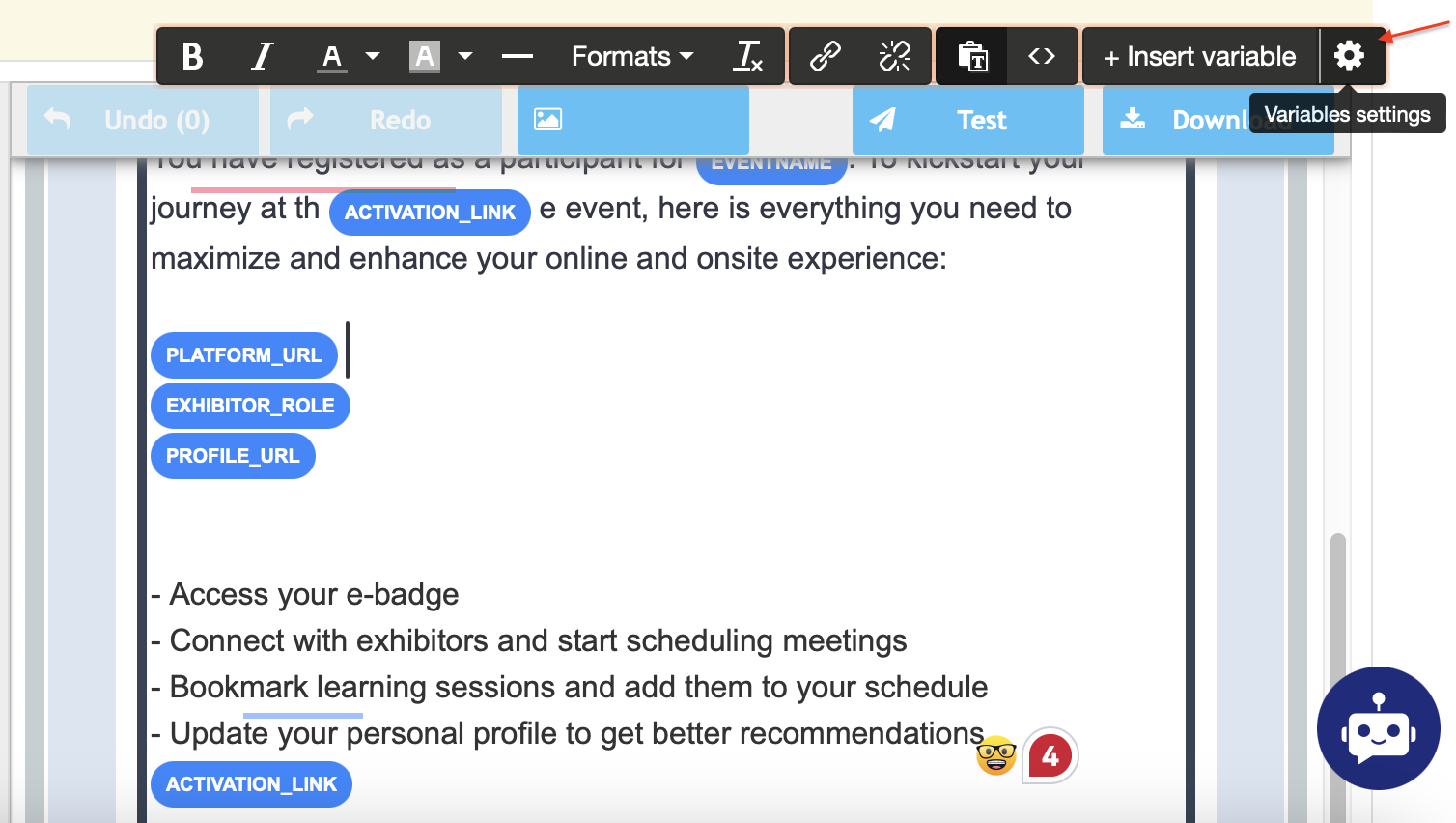The width and height of the screenshot is (1456, 823).
Task: Apply the text color swatch
Action: 332,57
